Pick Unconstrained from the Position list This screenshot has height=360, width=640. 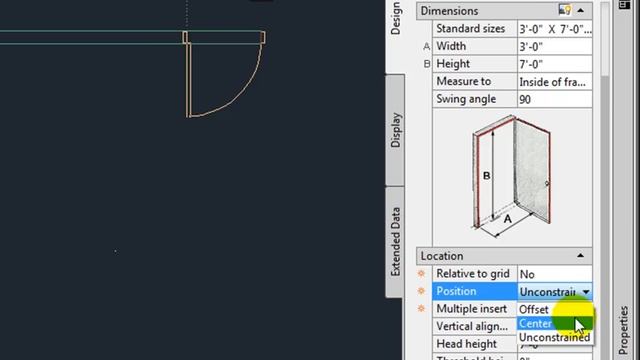(x=555, y=338)
